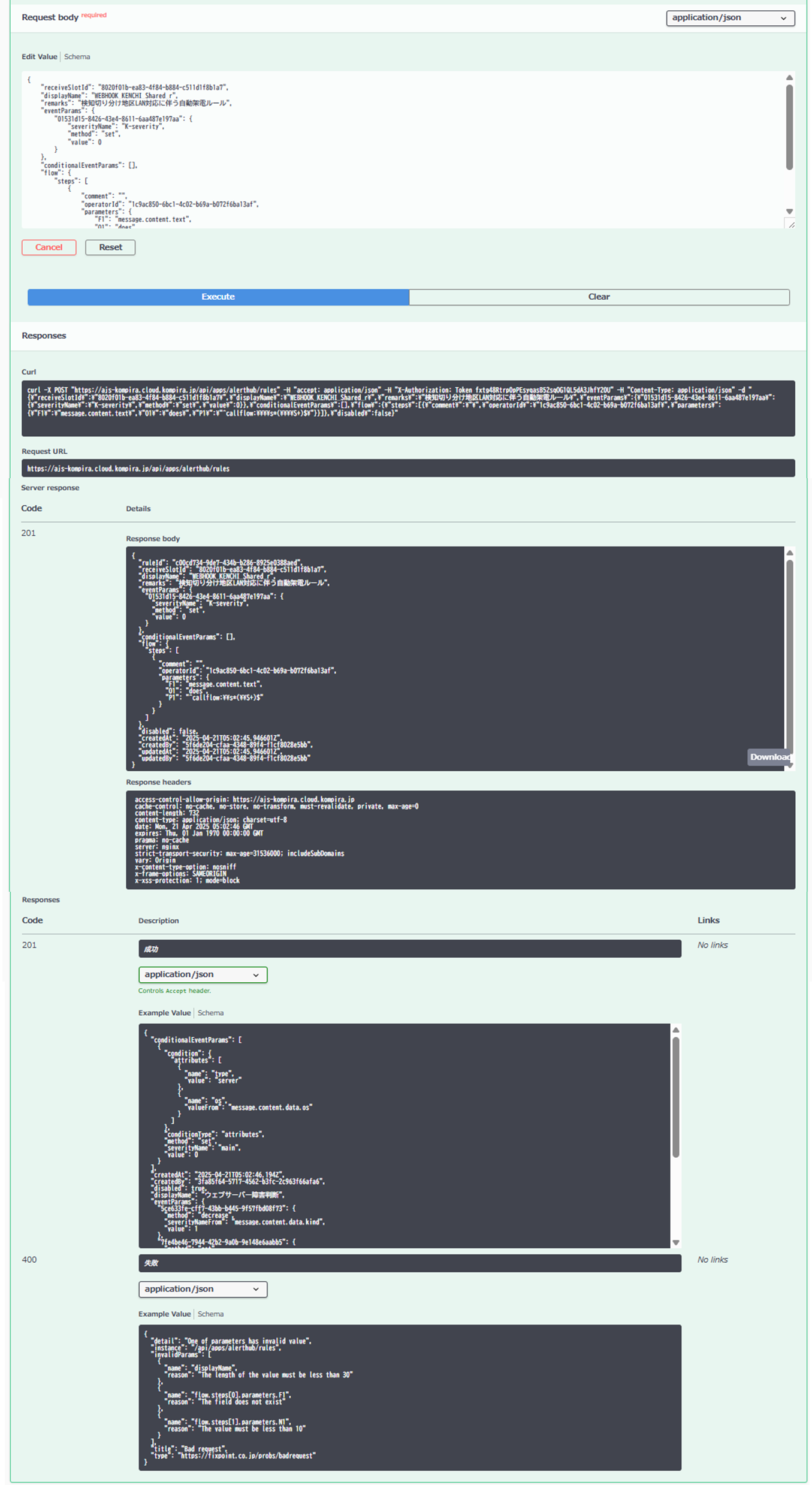Open the Request body content type dropdown
Image resolution: width=812 pixels, height=1485 pixels.
point(730,18)
